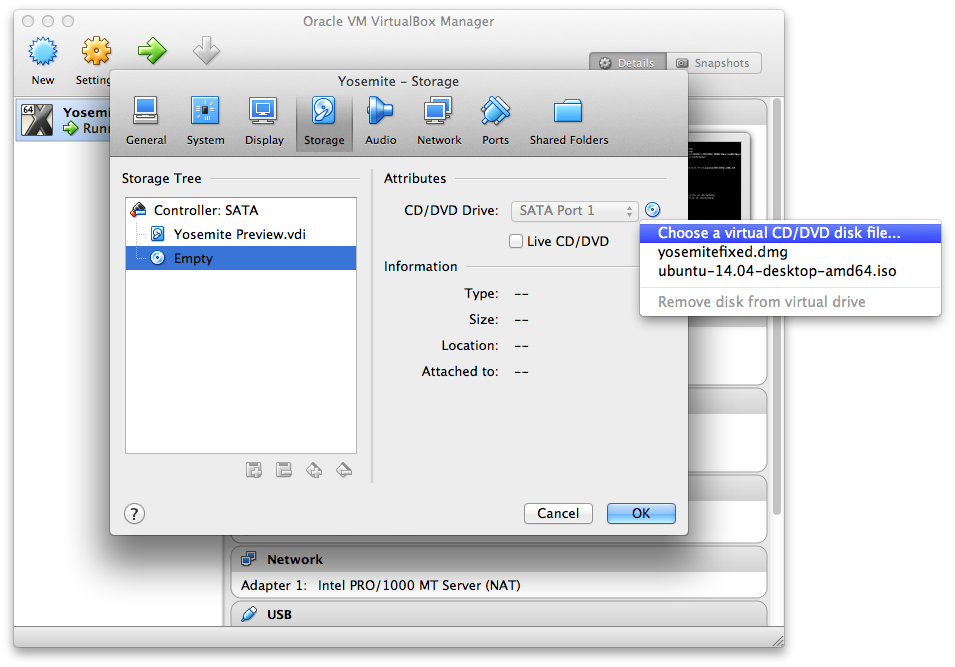Click the New virtual machine icon
Screen dimensions: 955x667
(43, 59)
